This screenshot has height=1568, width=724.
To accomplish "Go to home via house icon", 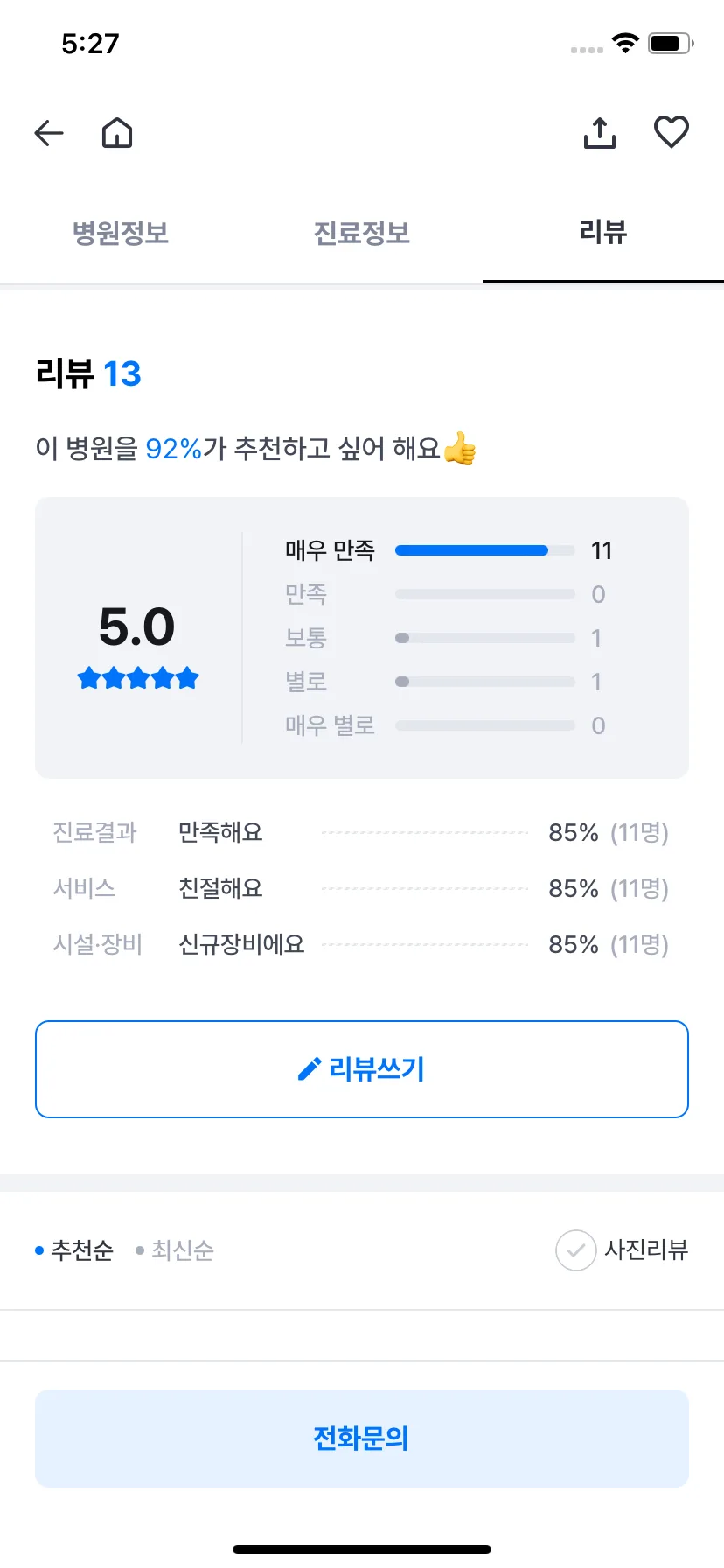I will pos(117,133).
